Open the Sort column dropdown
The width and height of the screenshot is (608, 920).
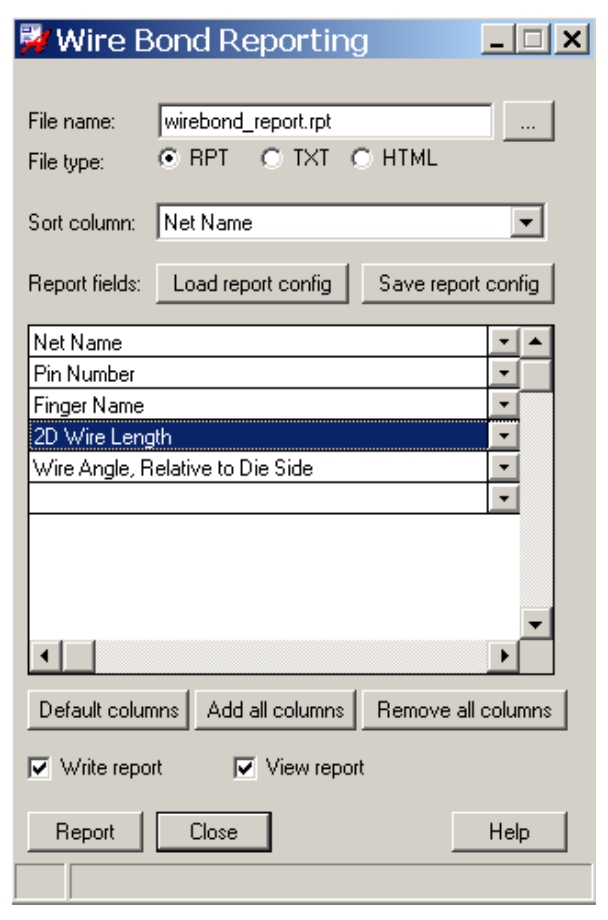[x=526, y=223]
